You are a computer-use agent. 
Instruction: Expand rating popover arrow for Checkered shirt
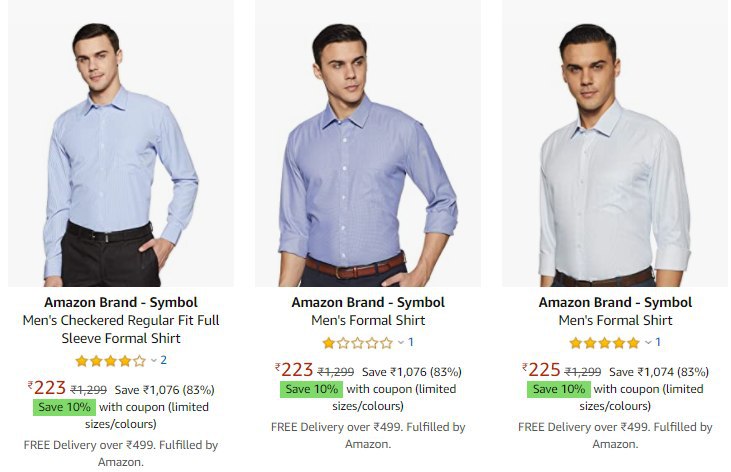tap(153, 361)
